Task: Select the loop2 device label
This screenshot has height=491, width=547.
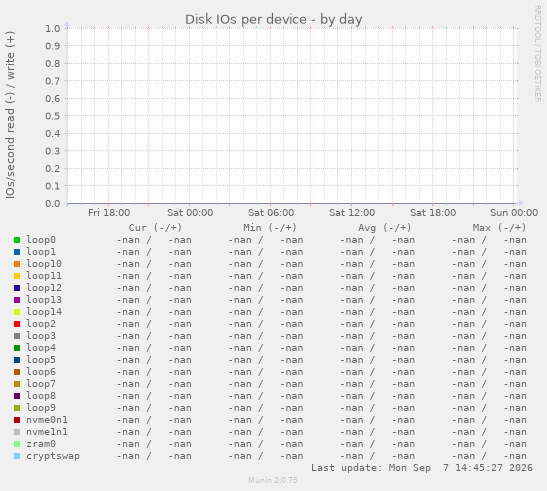Action: [x=41, y=324]
